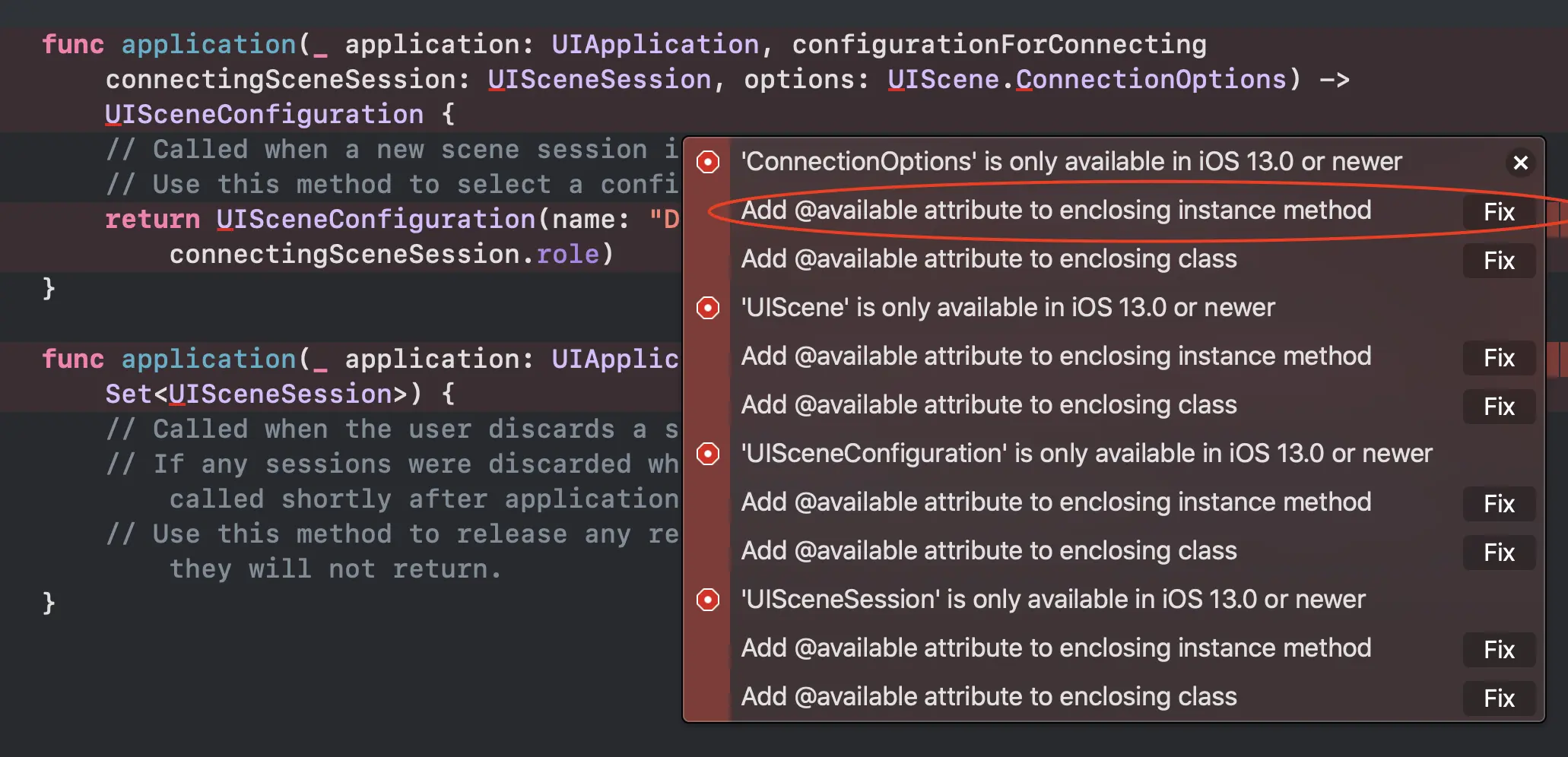The width and height of the screenshot is (1568, 757).
Task: Fix ConnectionOptions by adding @available to enclosing class
Action: [1498, 261]
